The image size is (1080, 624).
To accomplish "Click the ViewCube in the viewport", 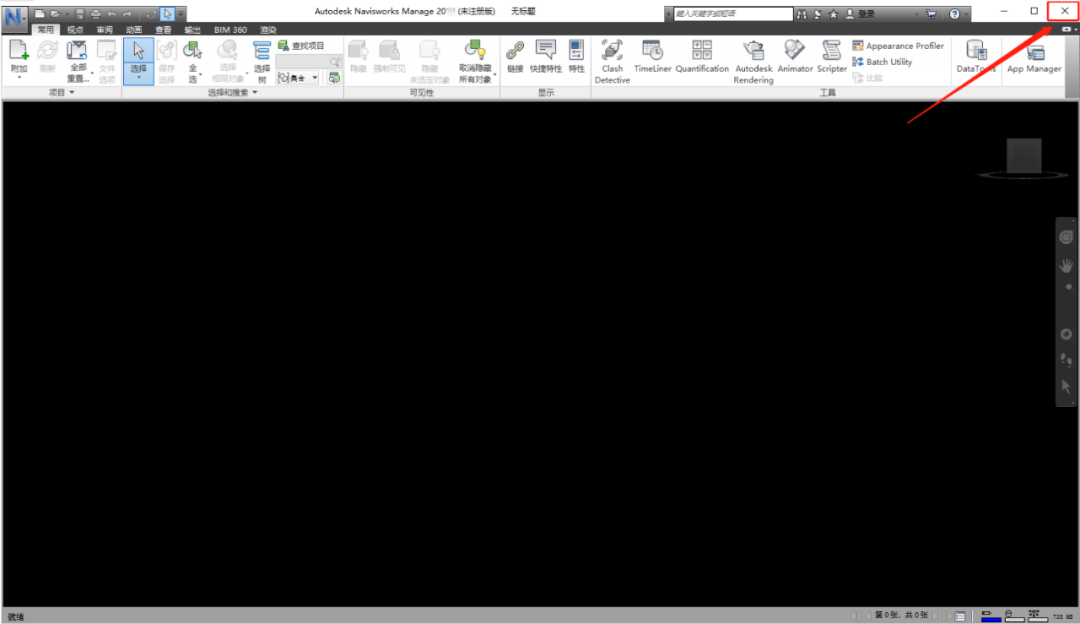I will (1024, 156).
